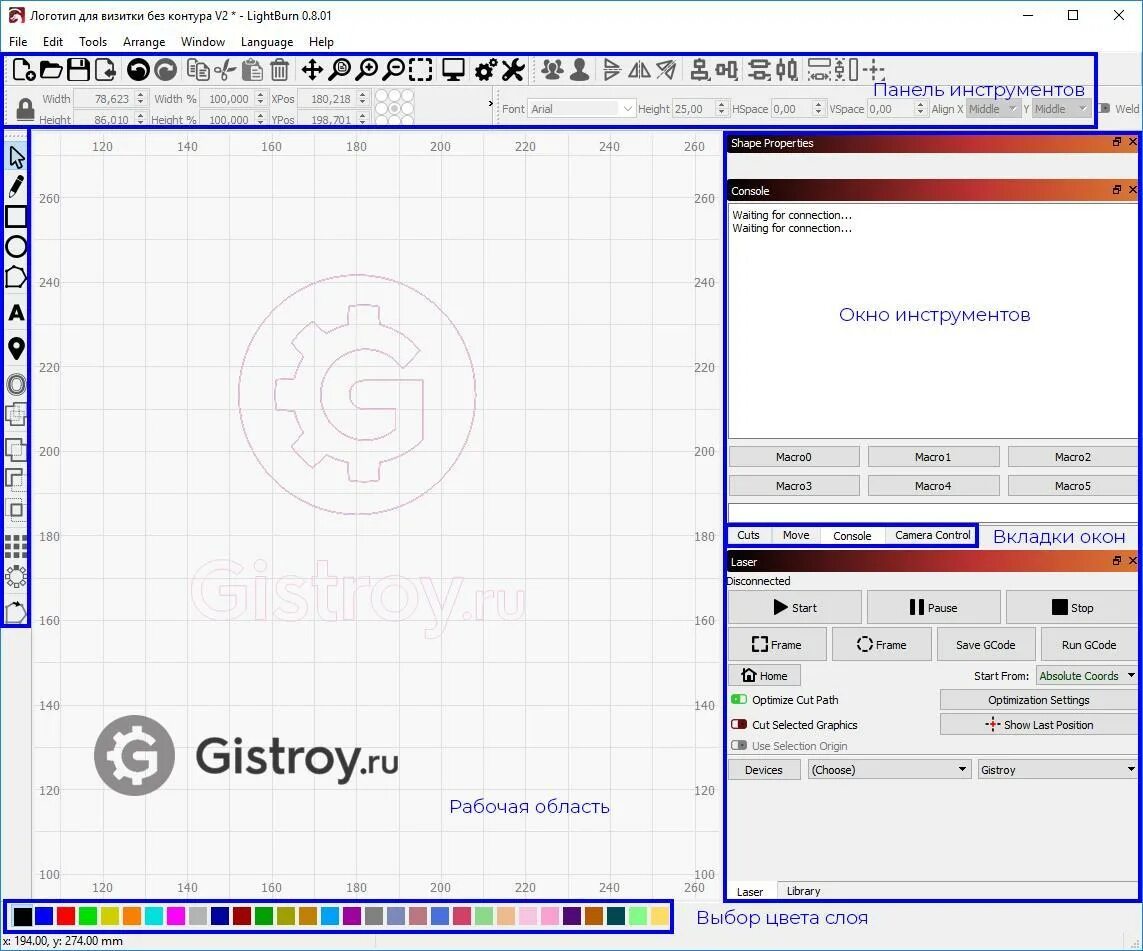Image resolution: width=1143 pixels, height=951 pixels.
Task: Ungroup objects with the single person icon
Action: [x=580, y=70]
